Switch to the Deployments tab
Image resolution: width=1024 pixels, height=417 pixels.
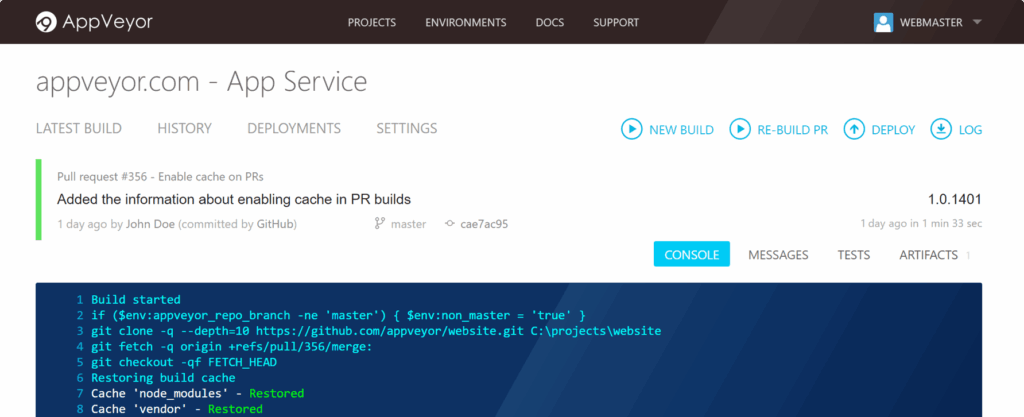294,129
